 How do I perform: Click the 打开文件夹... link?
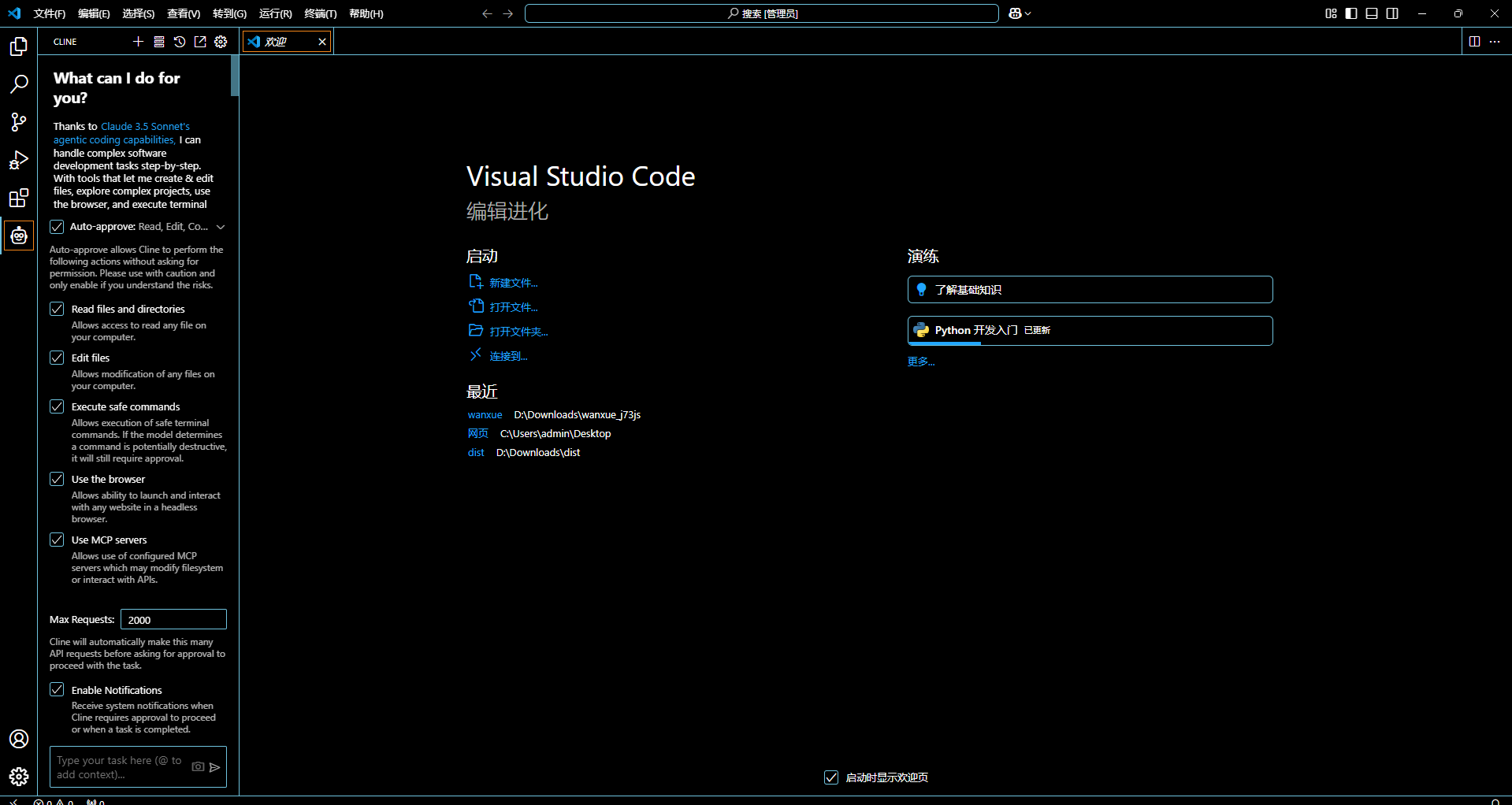tap(518, 332)
